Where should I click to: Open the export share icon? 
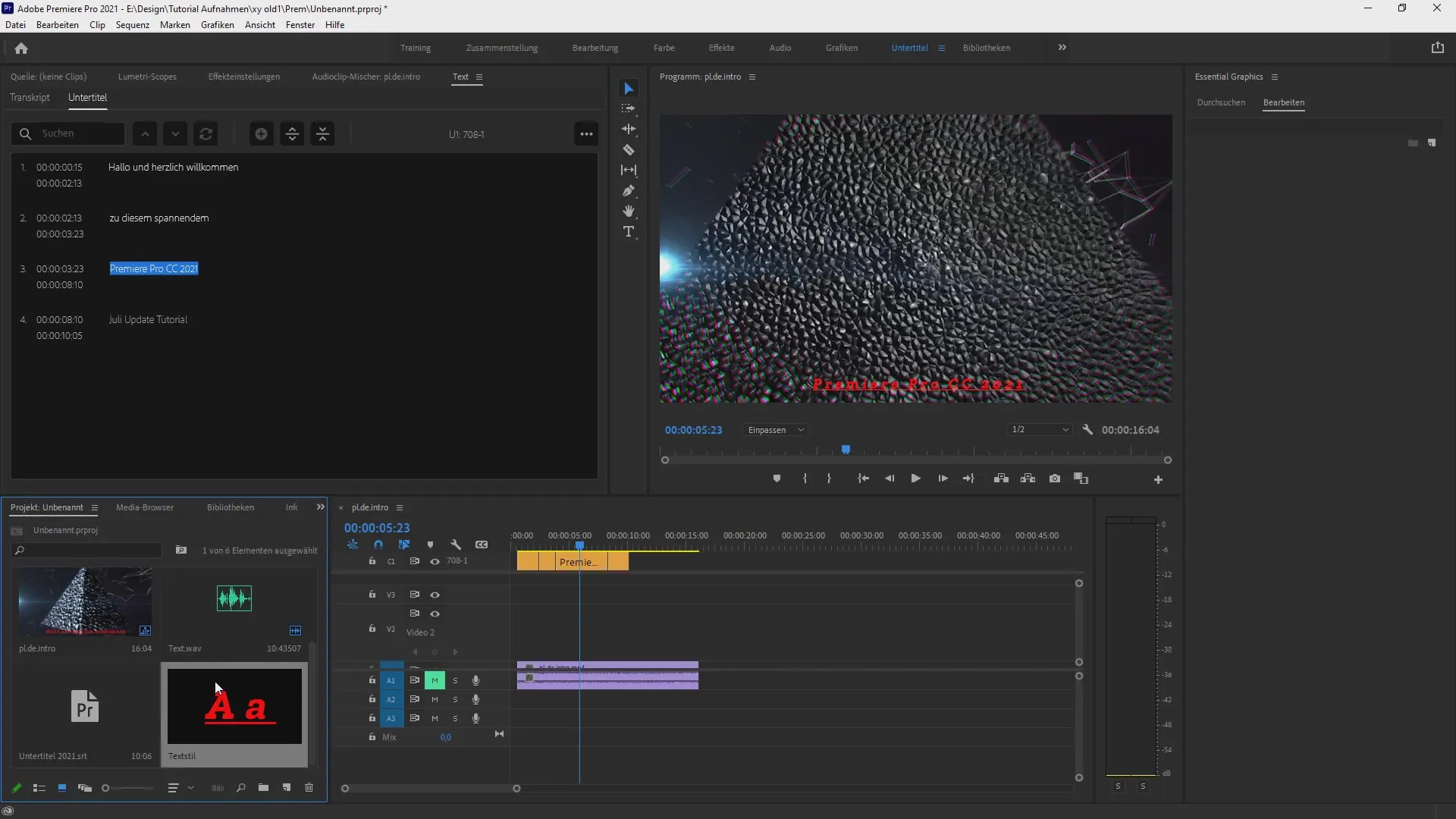pyautogui.click(x=1437, y=48)
